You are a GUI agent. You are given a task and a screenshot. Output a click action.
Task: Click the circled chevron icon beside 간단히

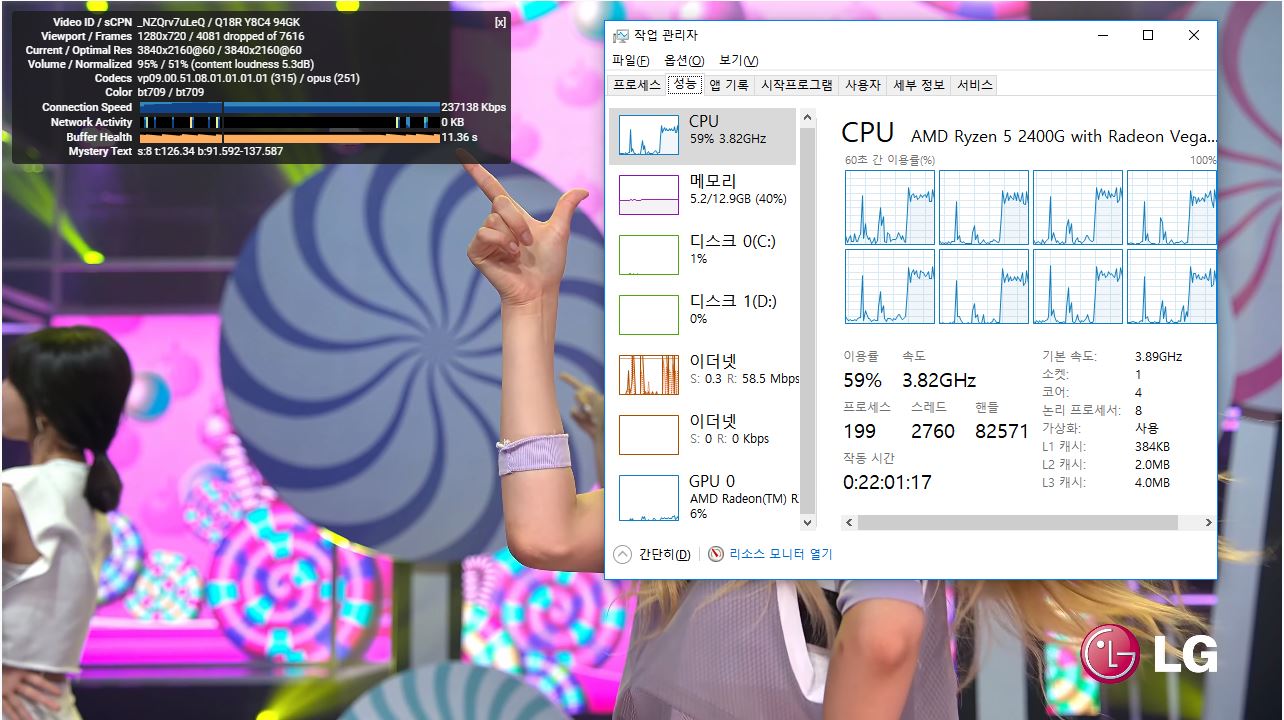tap(622, 554)
